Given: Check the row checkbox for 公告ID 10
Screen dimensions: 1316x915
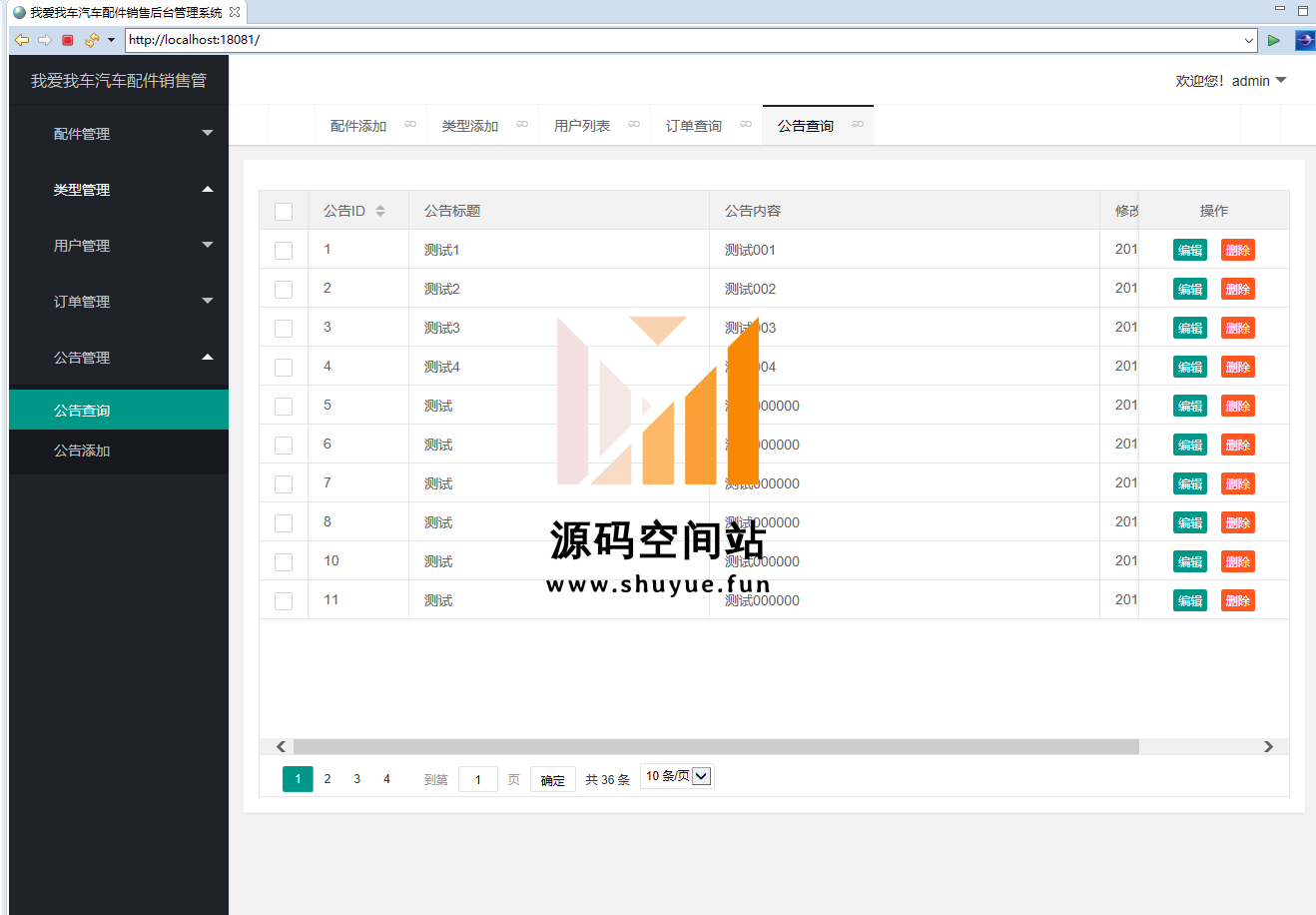Looking at the screenshot, I should tap(284, 562).
